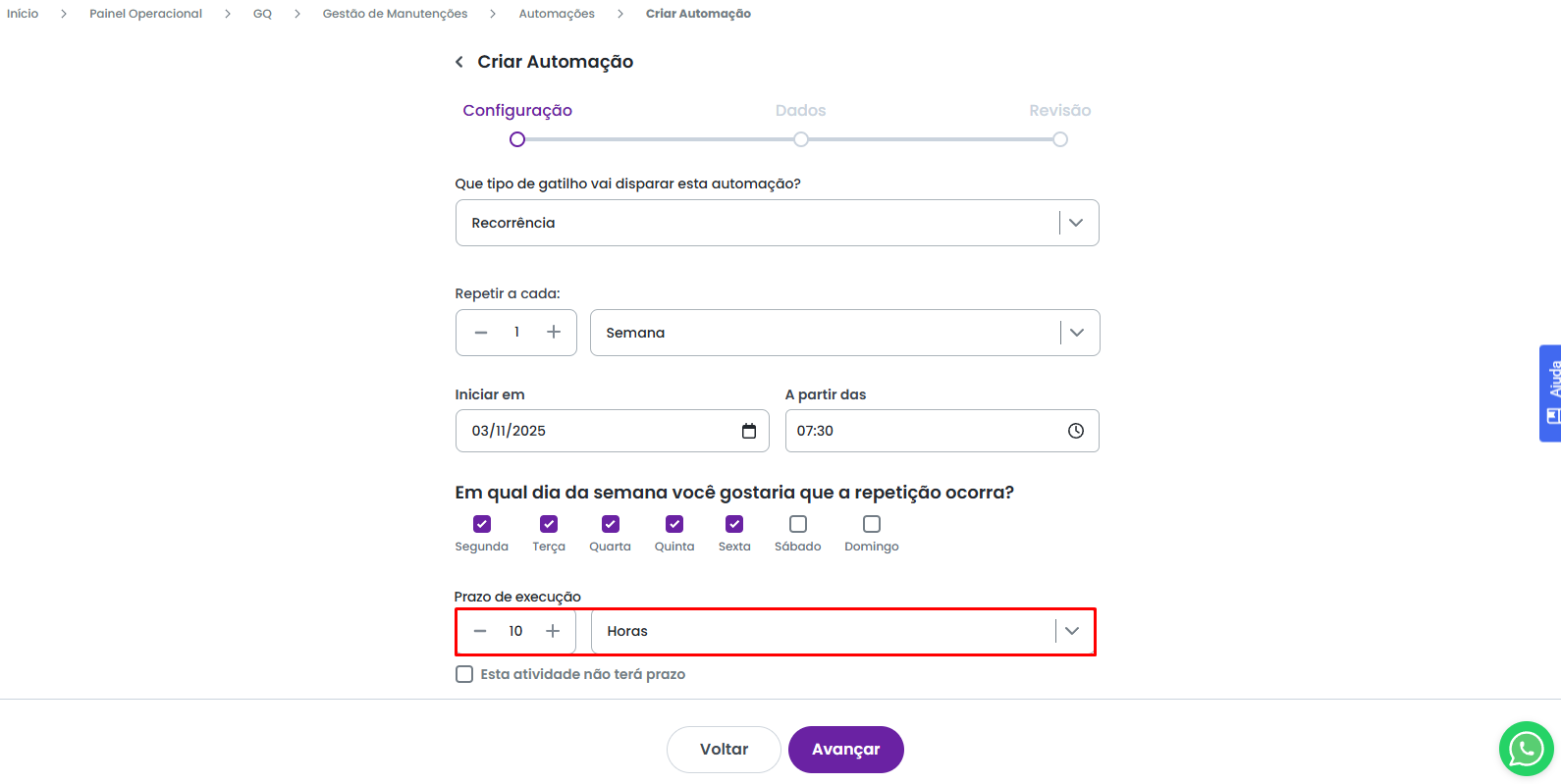Uncheck the Segunda checkbox
The height and width of the screenshot is (784, 1561).
point(482,524)
